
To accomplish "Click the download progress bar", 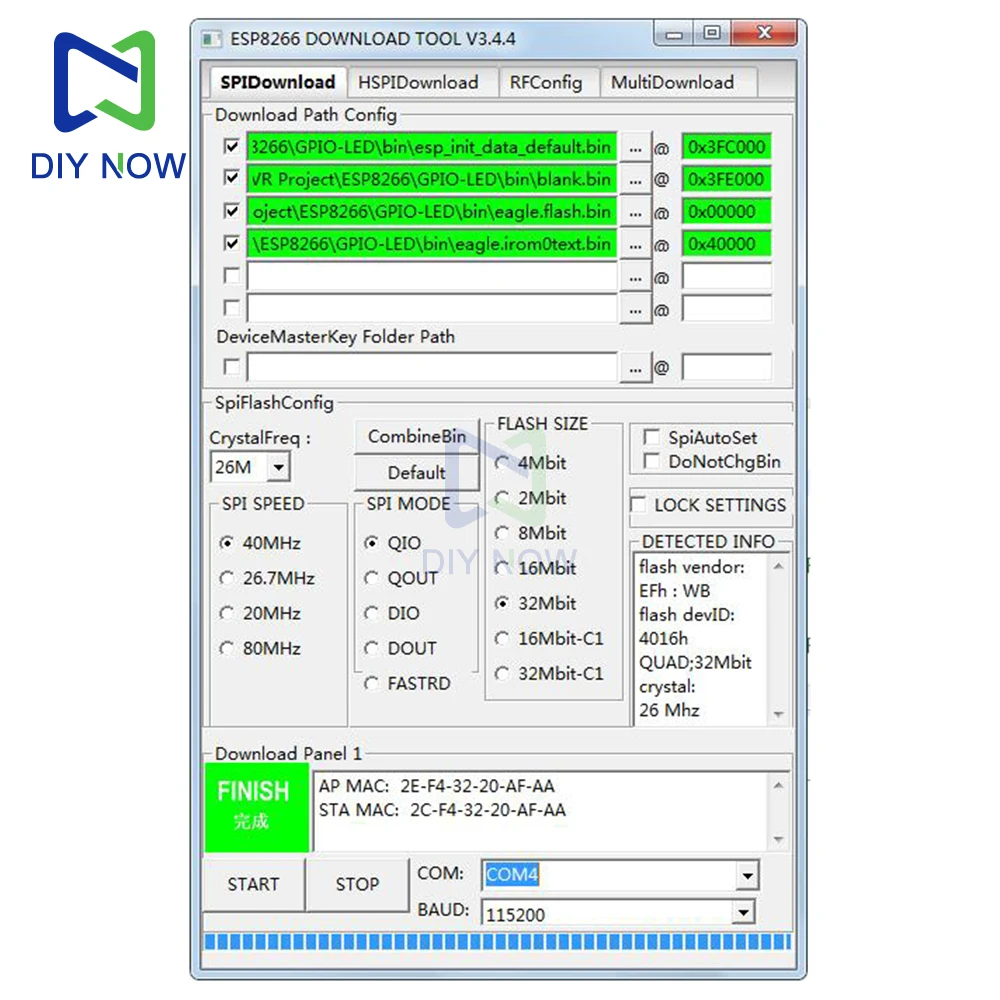I will tap(497, 941).
